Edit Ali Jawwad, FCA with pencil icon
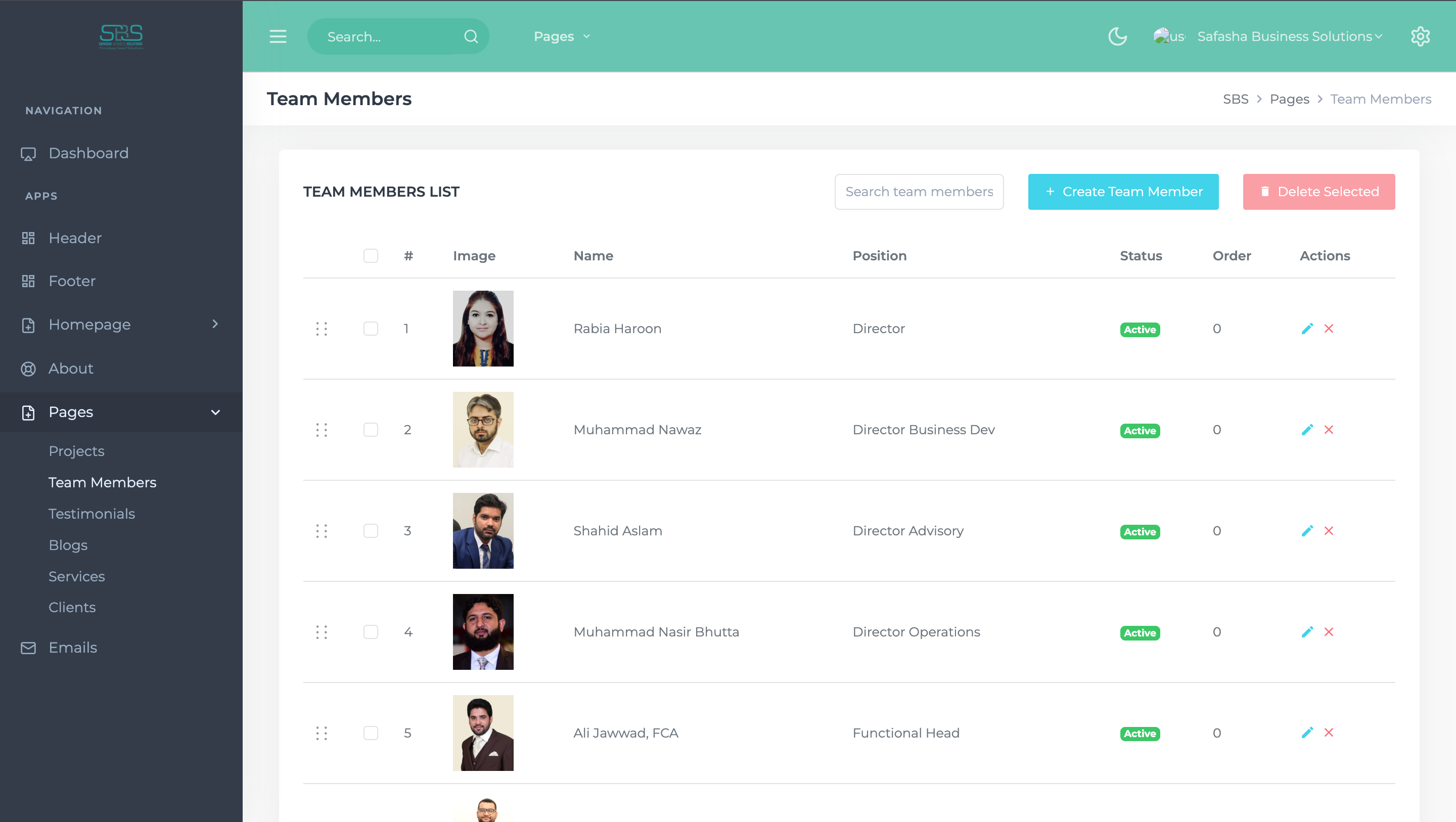The width and height of the screenshot is (1456, 822). [1307, 733]
